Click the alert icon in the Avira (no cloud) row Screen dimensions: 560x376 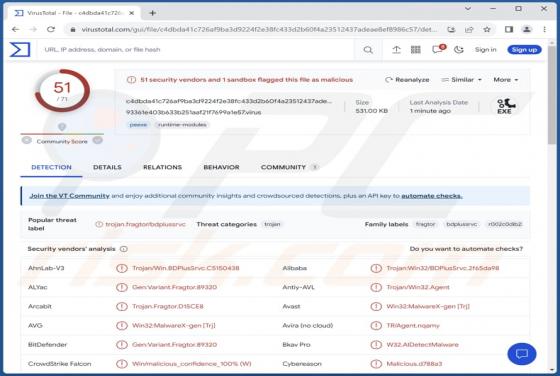[x=376, y=325]
